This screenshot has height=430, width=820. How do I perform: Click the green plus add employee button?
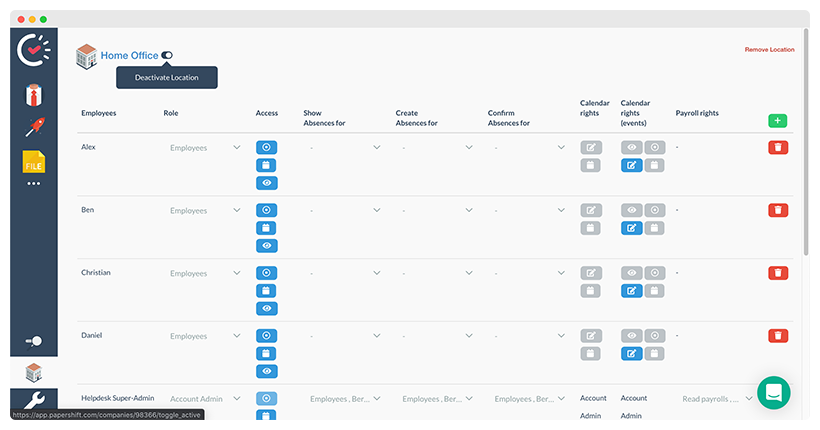778,121
